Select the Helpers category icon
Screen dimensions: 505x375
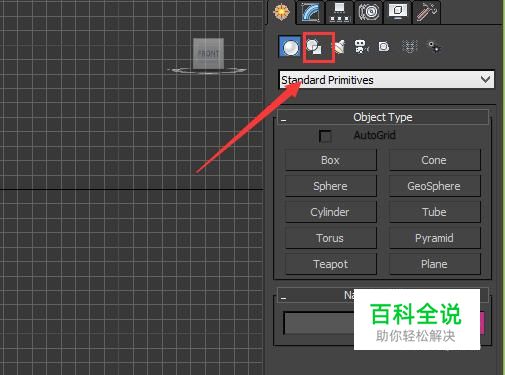384,47
